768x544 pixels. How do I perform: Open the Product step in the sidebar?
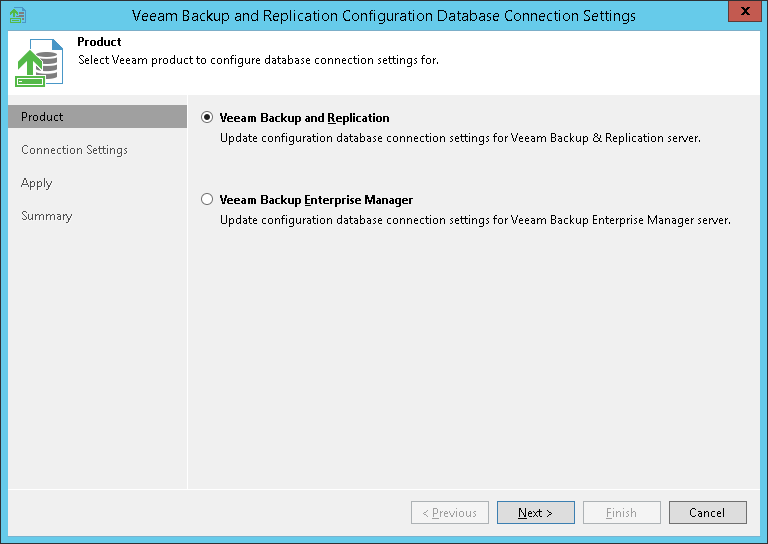pos(42,117)
